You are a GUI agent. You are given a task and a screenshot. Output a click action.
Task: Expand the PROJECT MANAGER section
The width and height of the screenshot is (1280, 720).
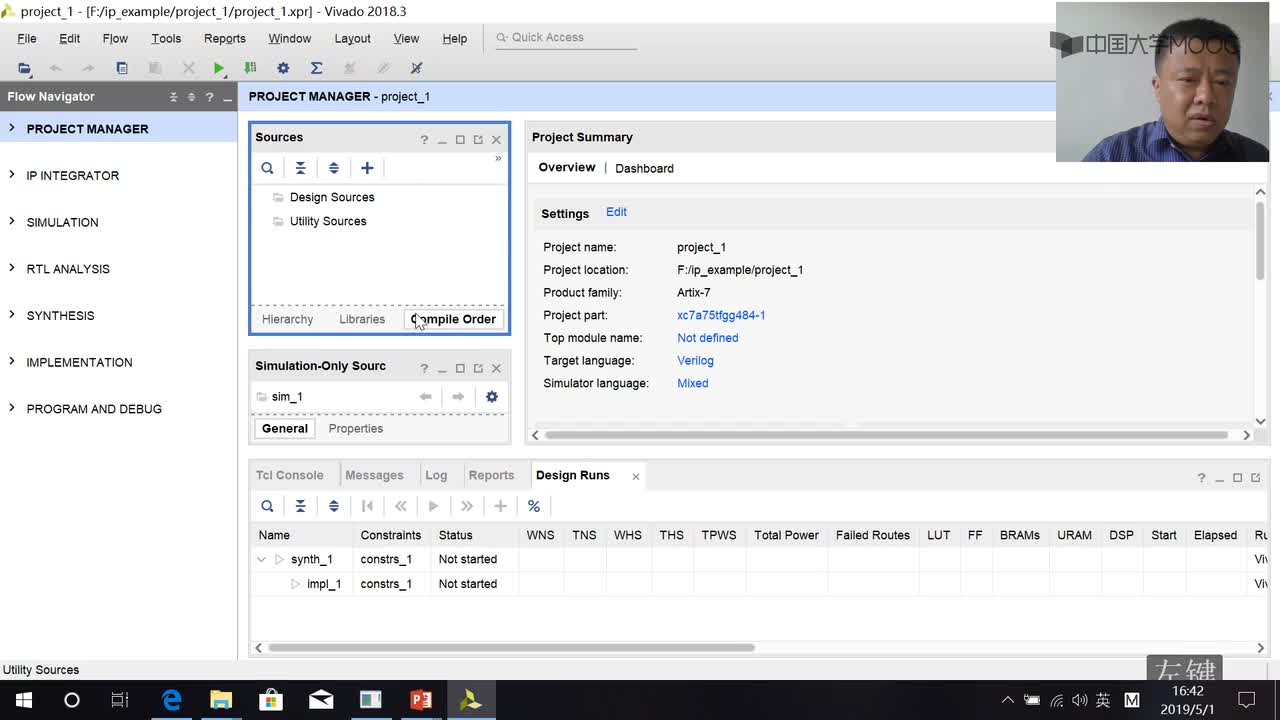(x=12, y=128)
